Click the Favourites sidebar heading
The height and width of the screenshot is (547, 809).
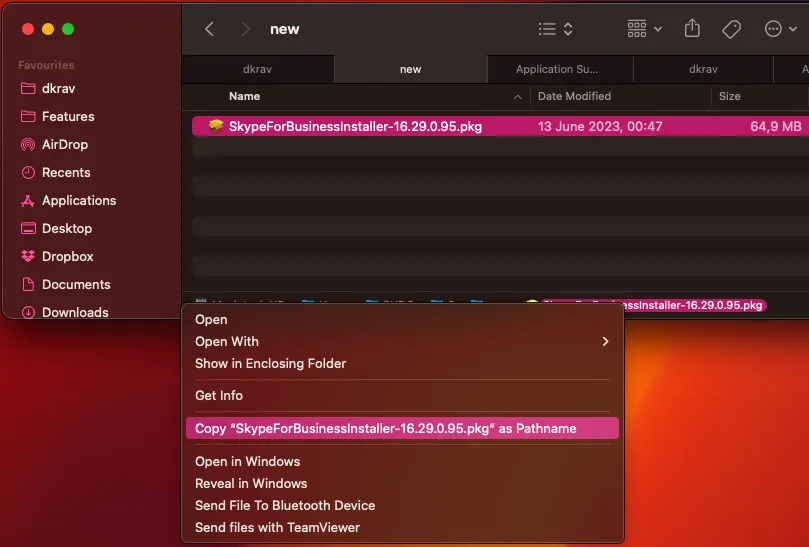[46, 65]
